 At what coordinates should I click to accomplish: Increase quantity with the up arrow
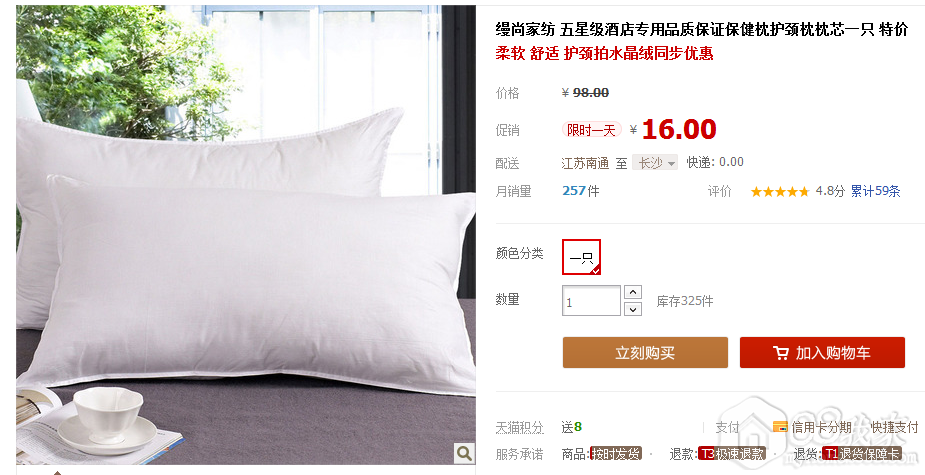point(632,292)
